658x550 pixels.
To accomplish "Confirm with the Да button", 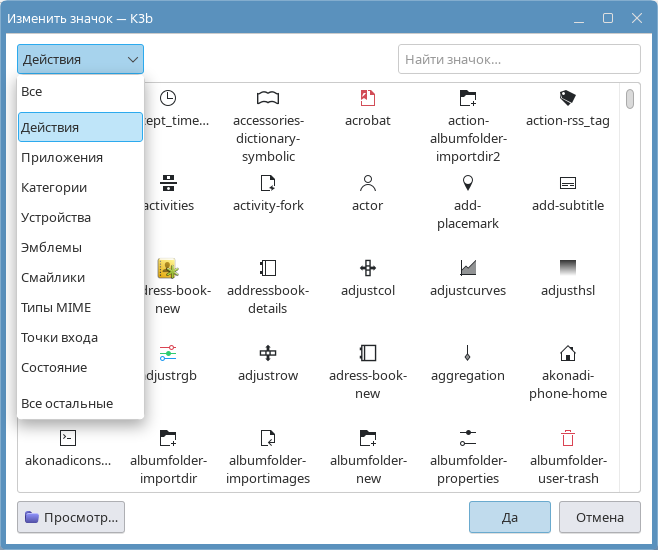I will tap(510, 517).
